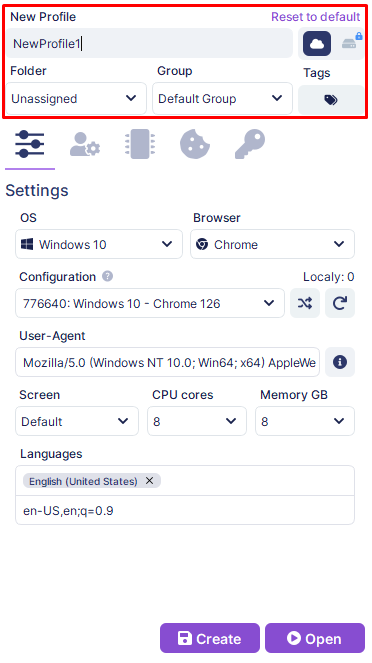
Task: Expand the Default Group dropdown
Action: [x=222, y=99]
